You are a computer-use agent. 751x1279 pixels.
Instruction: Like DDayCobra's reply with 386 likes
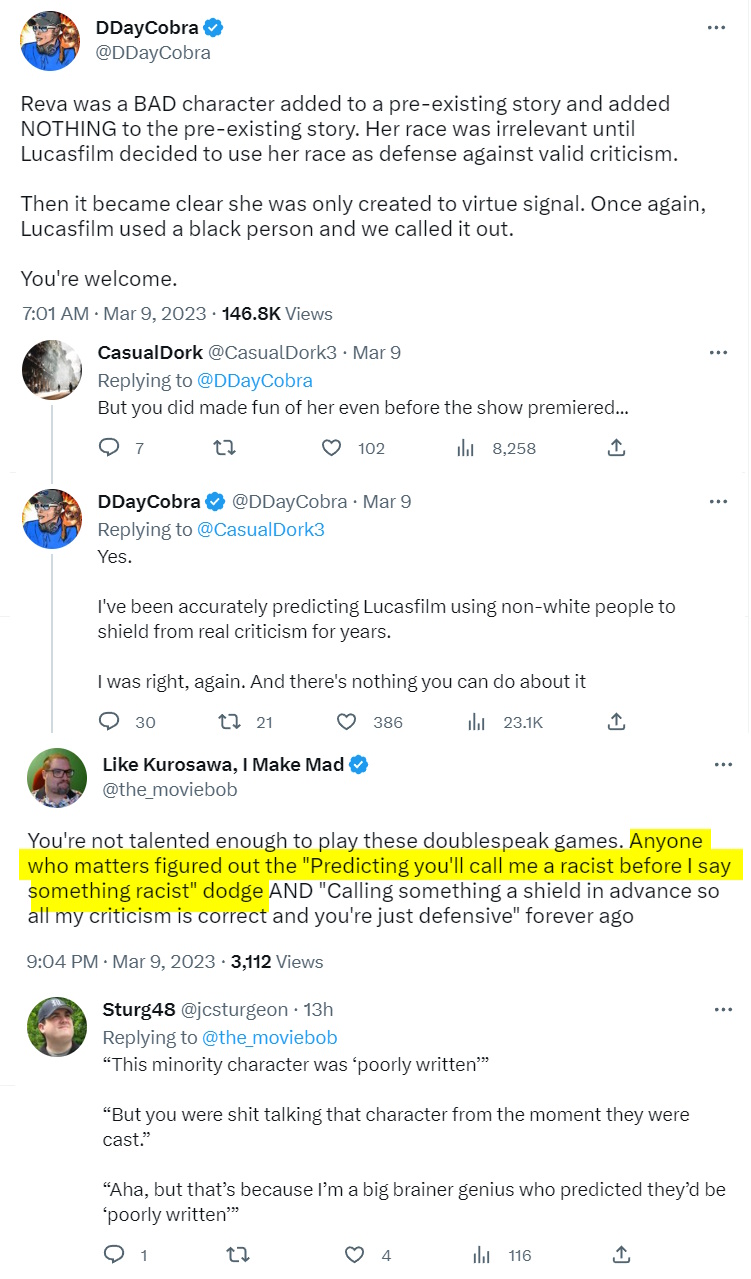tap(347, 721)
